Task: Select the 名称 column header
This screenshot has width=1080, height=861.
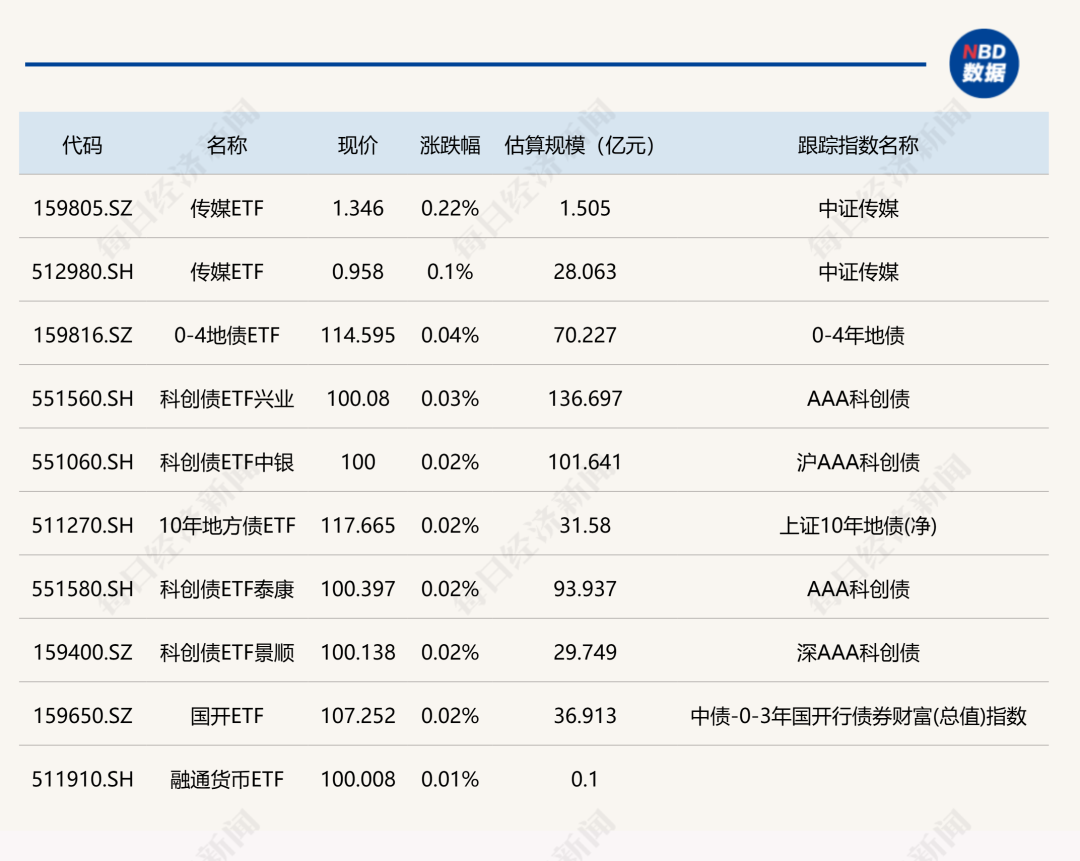Action: (x=228, y=144)
